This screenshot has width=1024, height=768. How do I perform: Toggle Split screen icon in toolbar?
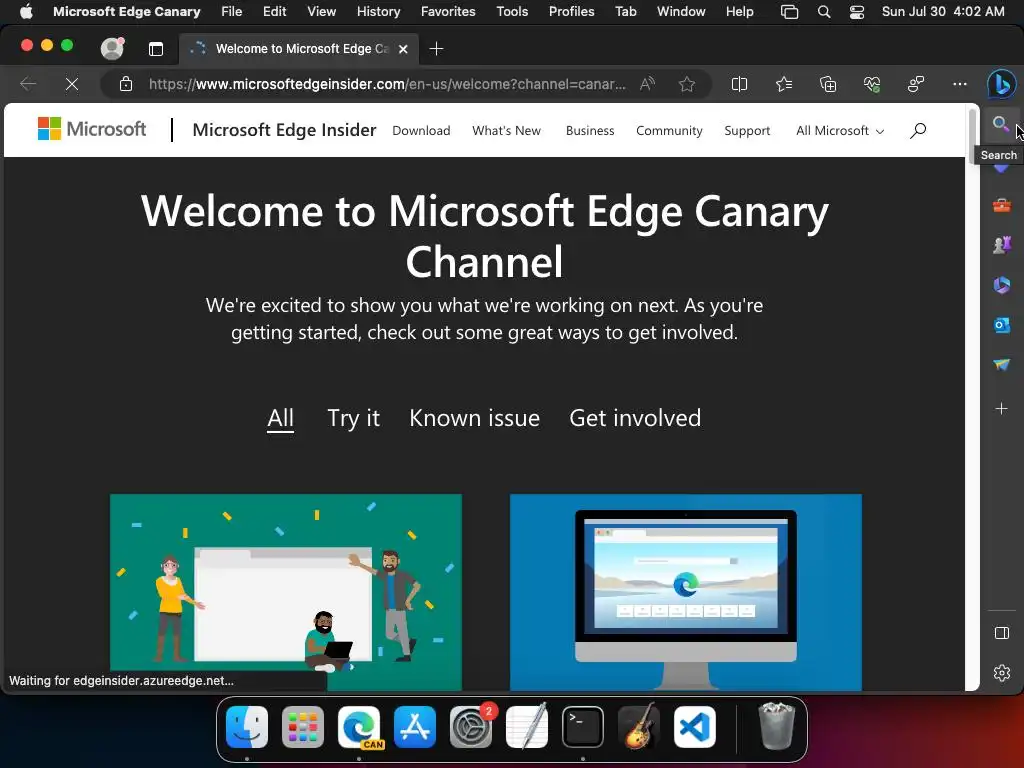(x=739, y=84)
